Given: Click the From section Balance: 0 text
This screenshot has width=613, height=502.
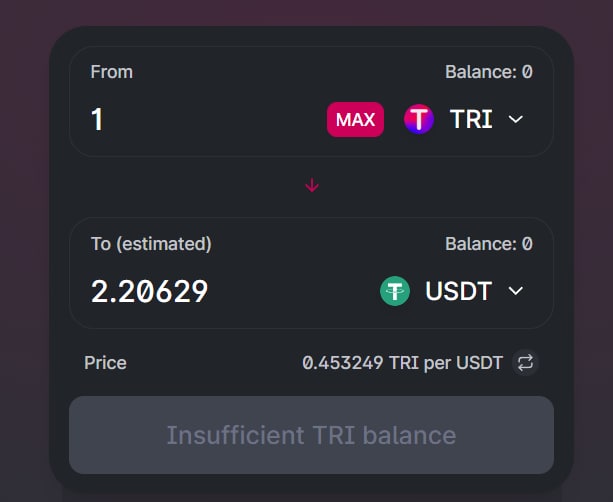Looking at the screenshot, I should click(x=489, y=72).
